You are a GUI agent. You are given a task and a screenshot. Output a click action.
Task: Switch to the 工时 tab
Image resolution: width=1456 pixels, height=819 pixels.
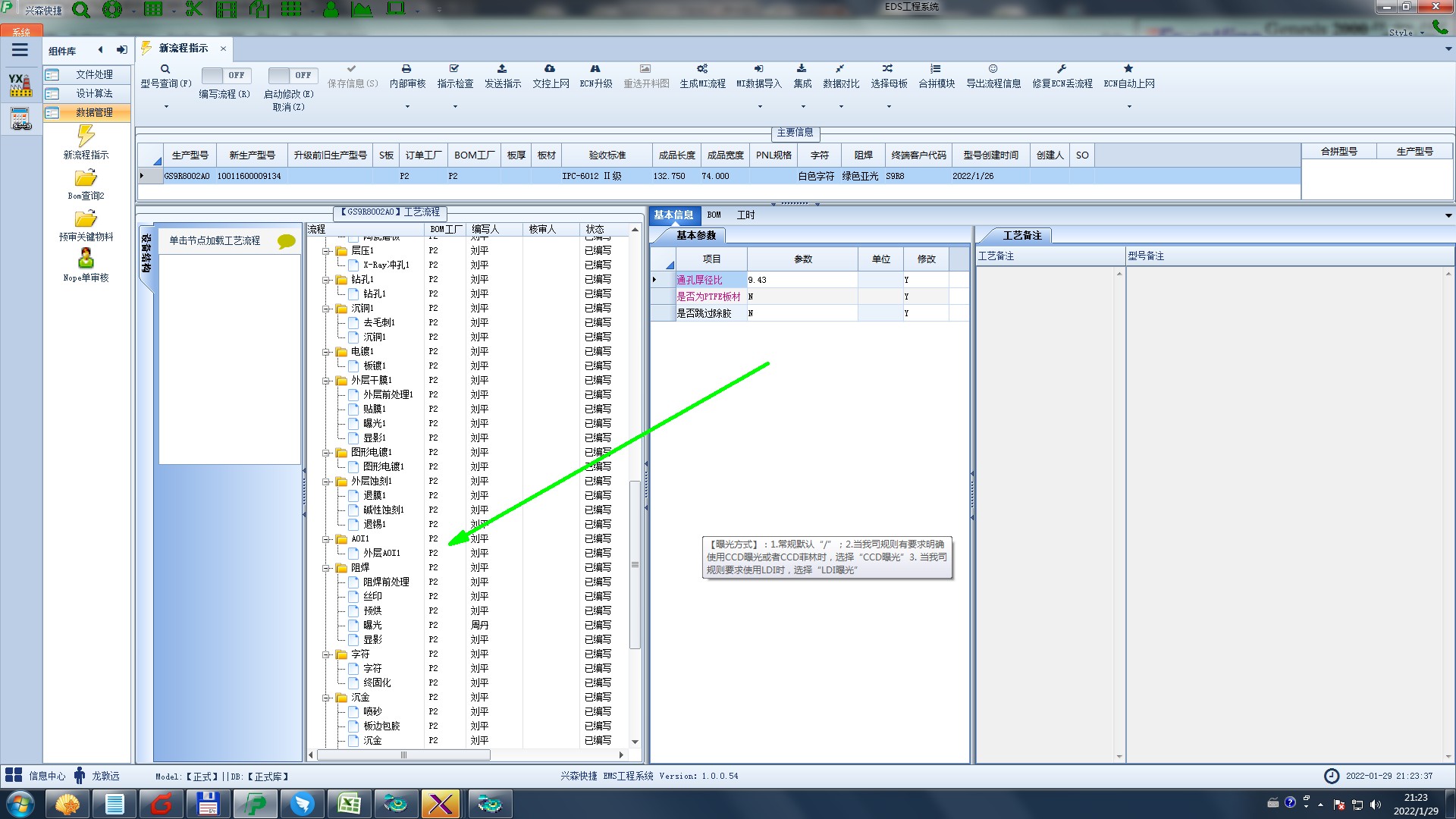(x=745, y=215)
